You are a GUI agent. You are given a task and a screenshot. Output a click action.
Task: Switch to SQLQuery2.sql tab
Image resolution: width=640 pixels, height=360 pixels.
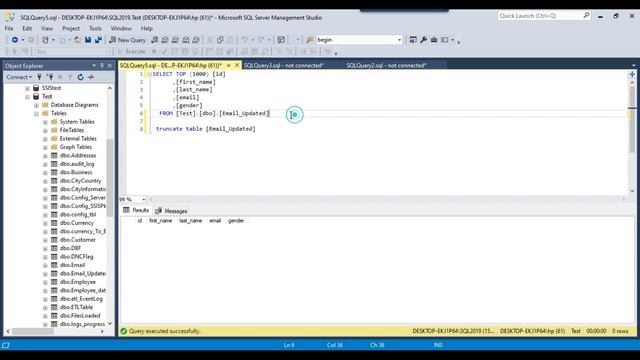pyautogui.click(x=386, y=65)
